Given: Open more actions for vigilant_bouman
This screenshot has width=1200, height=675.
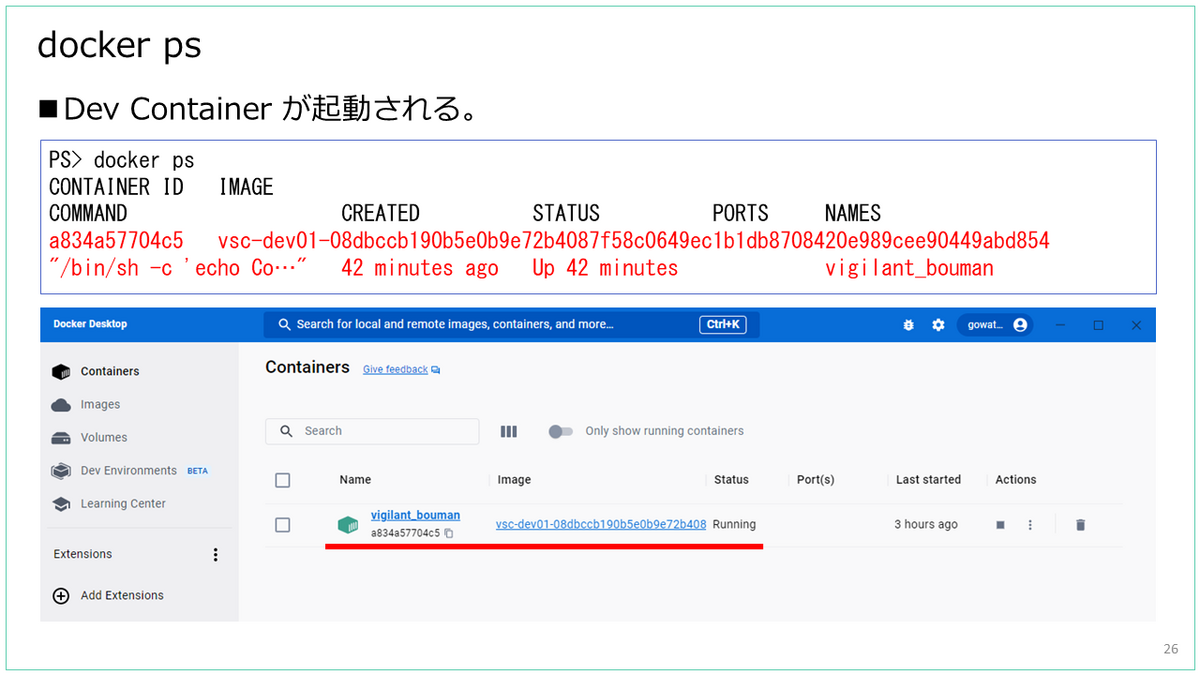Looking at the screenshot, I should [1030, 525].
